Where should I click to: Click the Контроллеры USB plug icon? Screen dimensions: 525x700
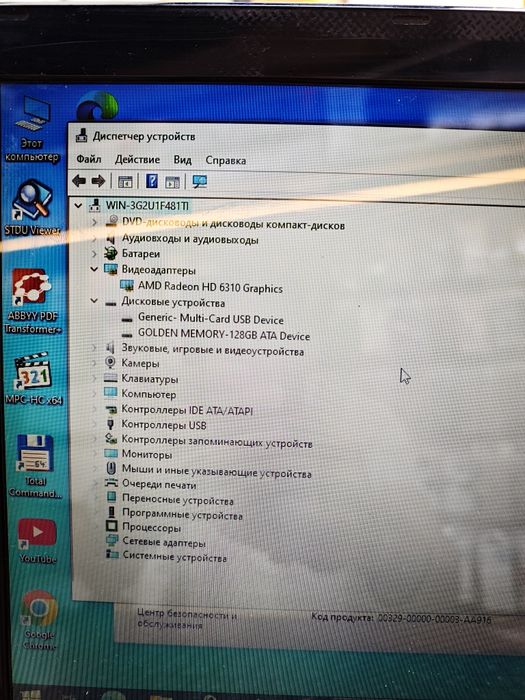pos(111,424)
